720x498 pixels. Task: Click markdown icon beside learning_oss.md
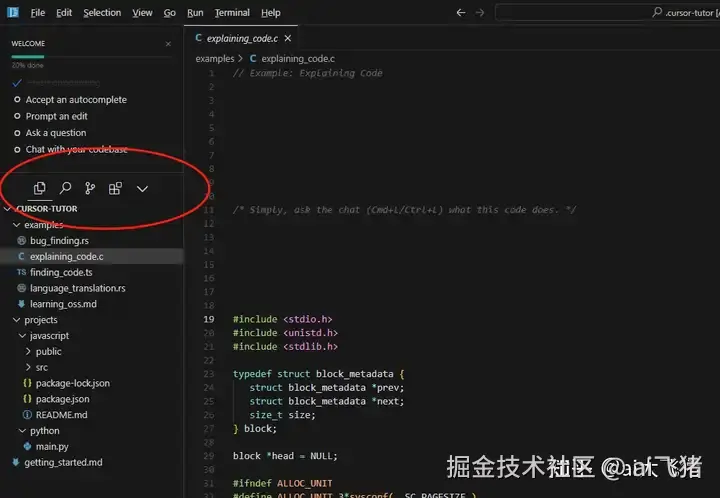coord(21,303)
